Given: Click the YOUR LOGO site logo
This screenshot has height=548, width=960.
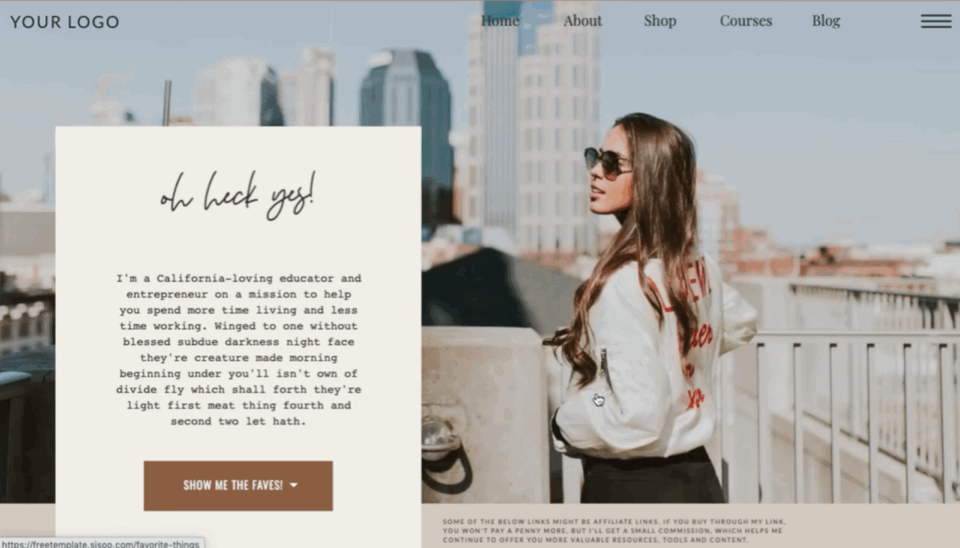Looking at the screenshot, I should click(x=65, y=22).
